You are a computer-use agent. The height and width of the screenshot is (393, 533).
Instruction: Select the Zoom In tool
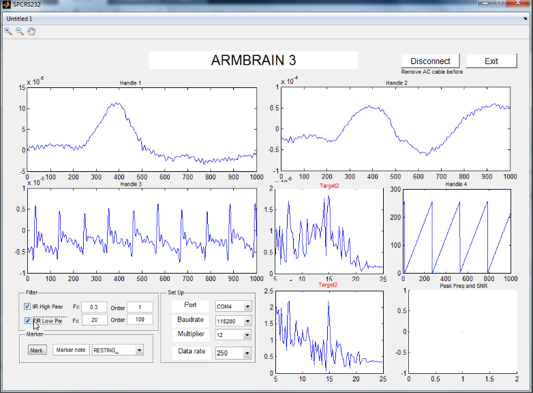(8, 32)
